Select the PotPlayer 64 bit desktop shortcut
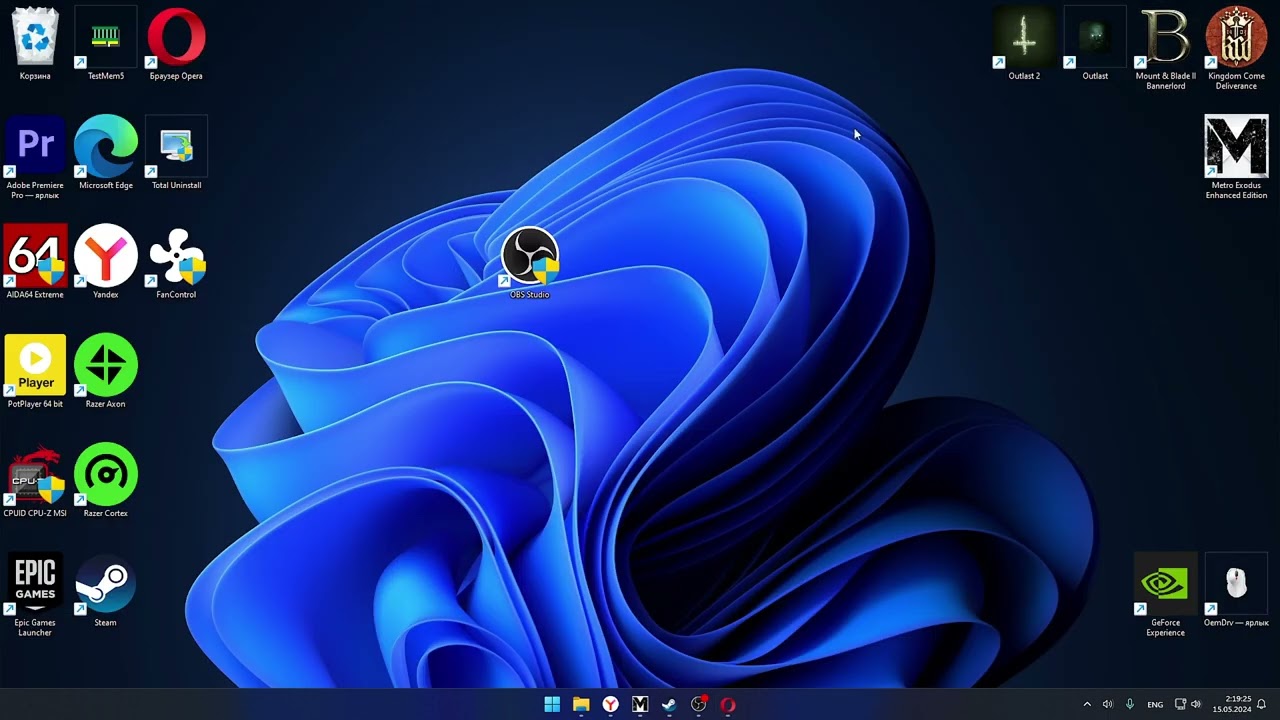 pos(35,371)
